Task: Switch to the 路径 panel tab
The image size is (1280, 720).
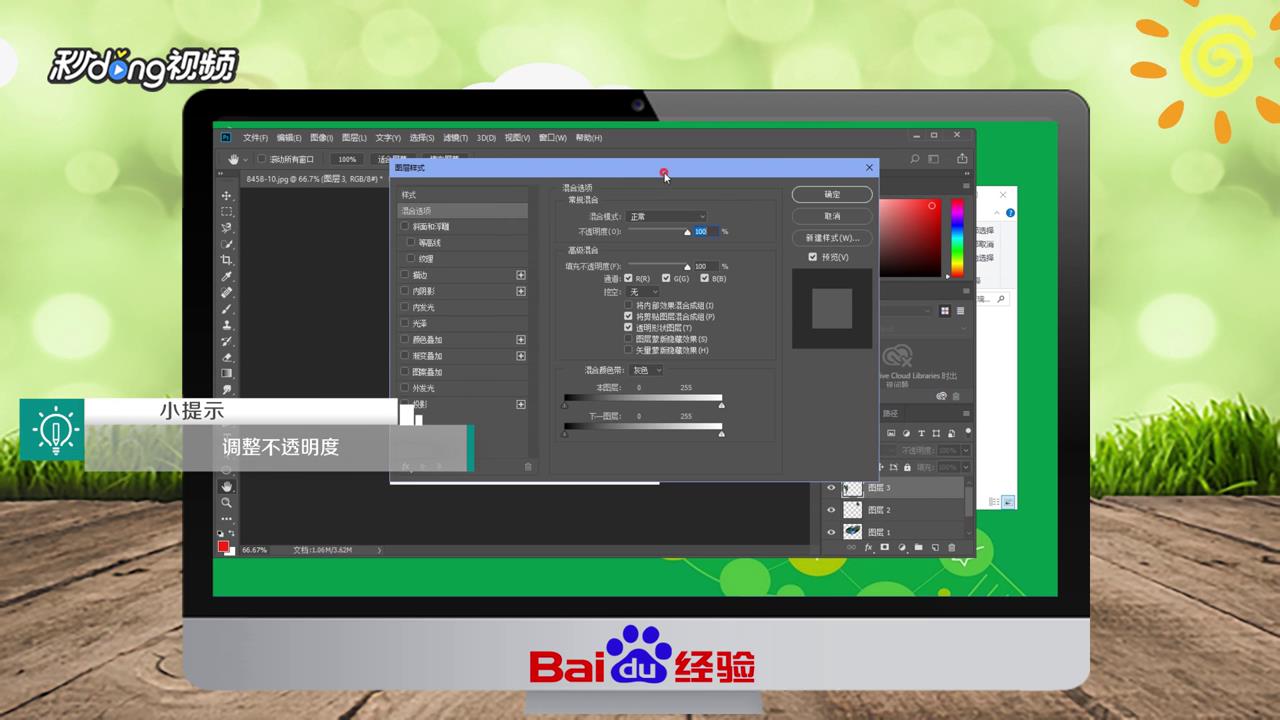Action: 890,413
